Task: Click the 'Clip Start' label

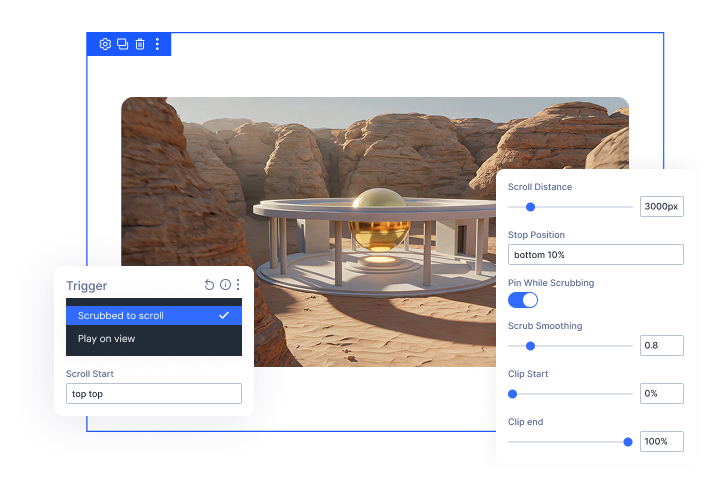Action: pyautogui.click(x=528, y=374)
